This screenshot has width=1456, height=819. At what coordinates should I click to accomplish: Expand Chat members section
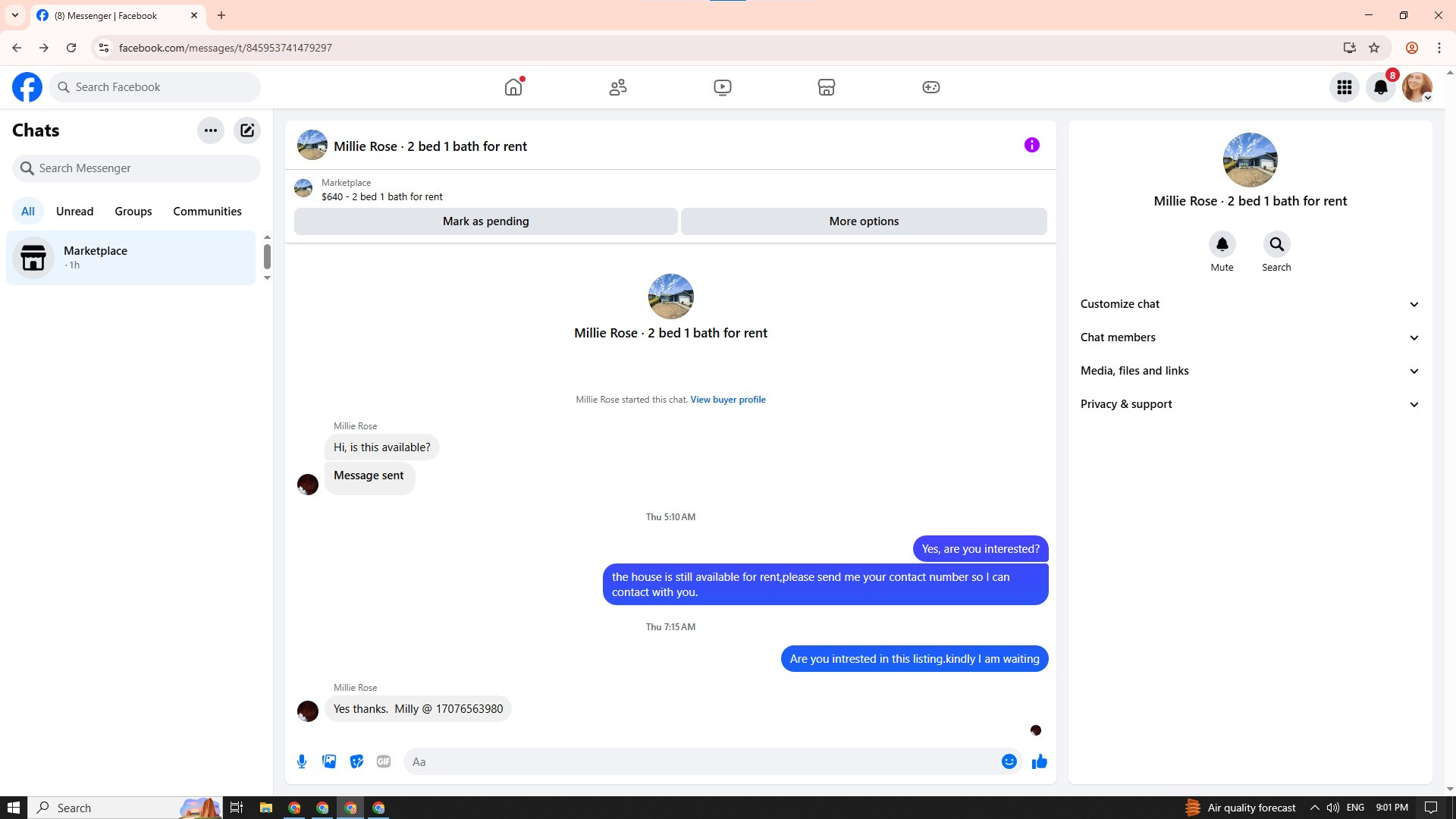pyautogui.click(x=1250, y=337)
